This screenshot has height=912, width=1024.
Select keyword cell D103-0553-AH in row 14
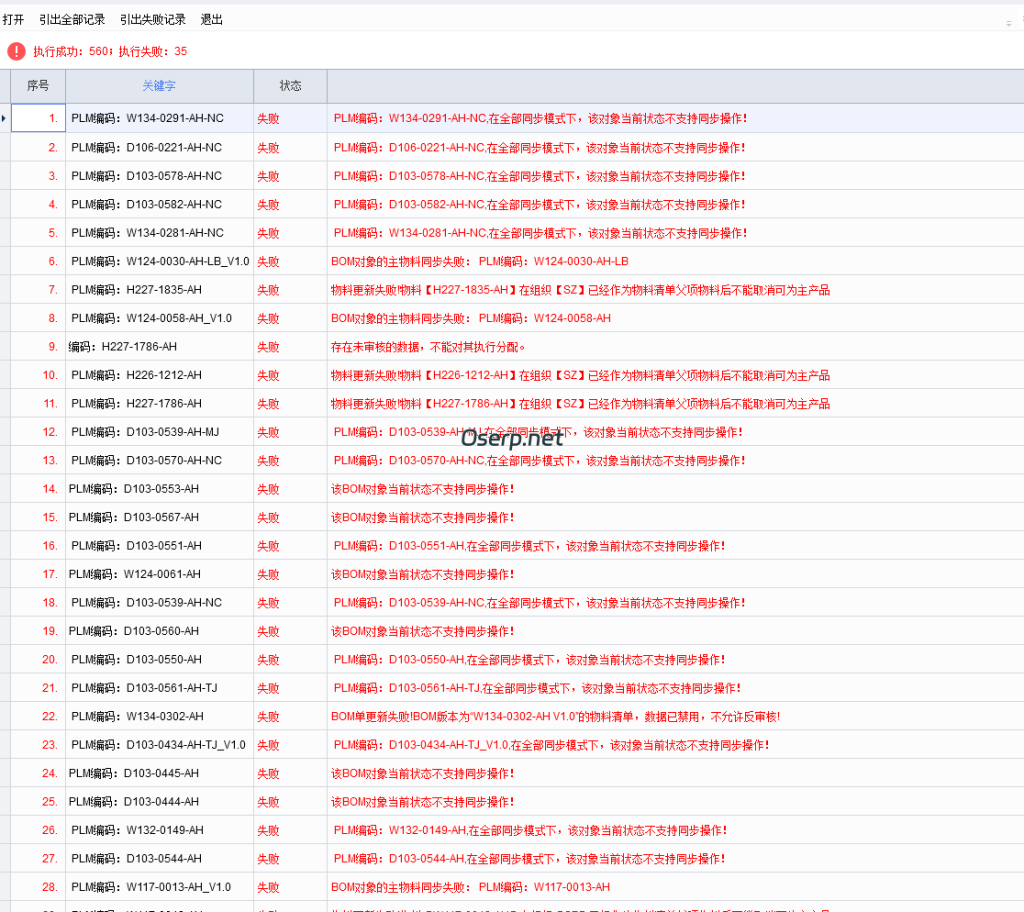click(159, 489)
